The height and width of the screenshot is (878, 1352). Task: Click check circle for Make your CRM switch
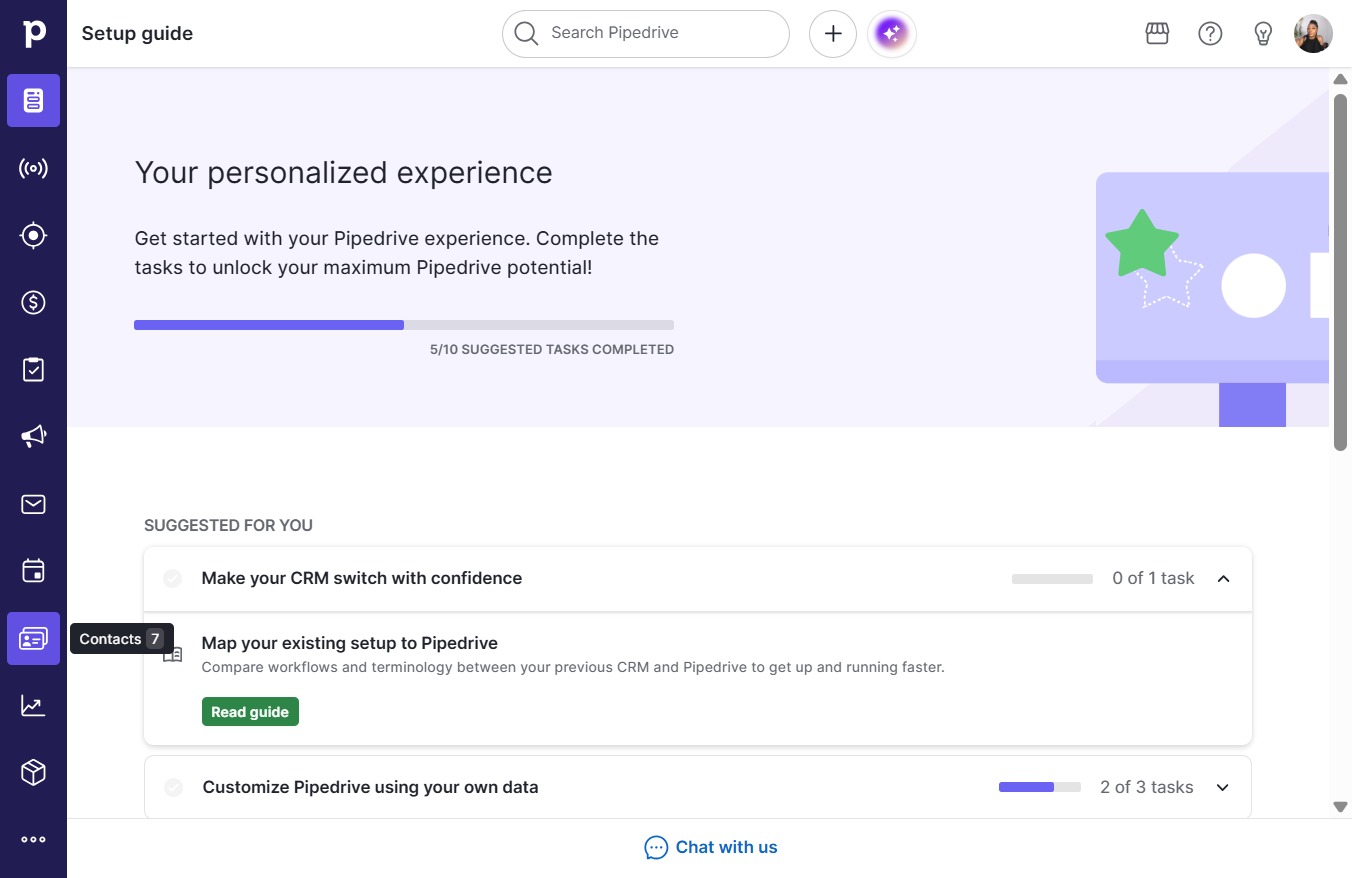[173, 578]
